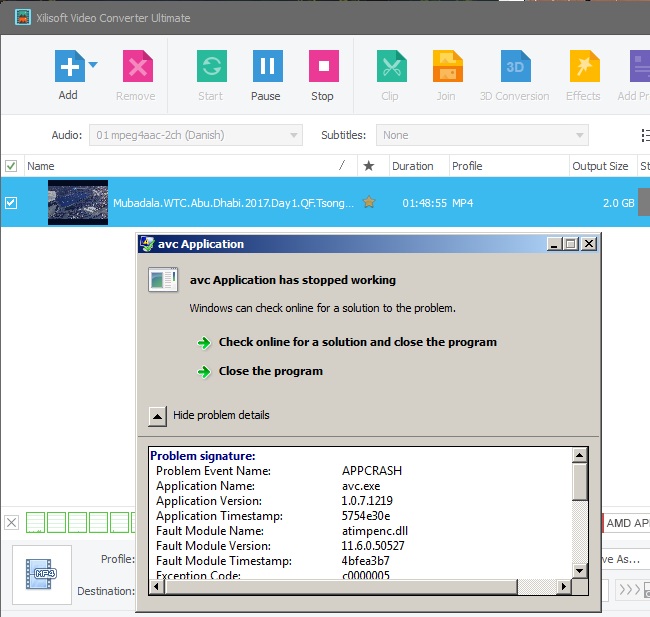650x617 pixels.
Task: Click the X icon beside the progress blocks
Action: click(x=12, y=522)
